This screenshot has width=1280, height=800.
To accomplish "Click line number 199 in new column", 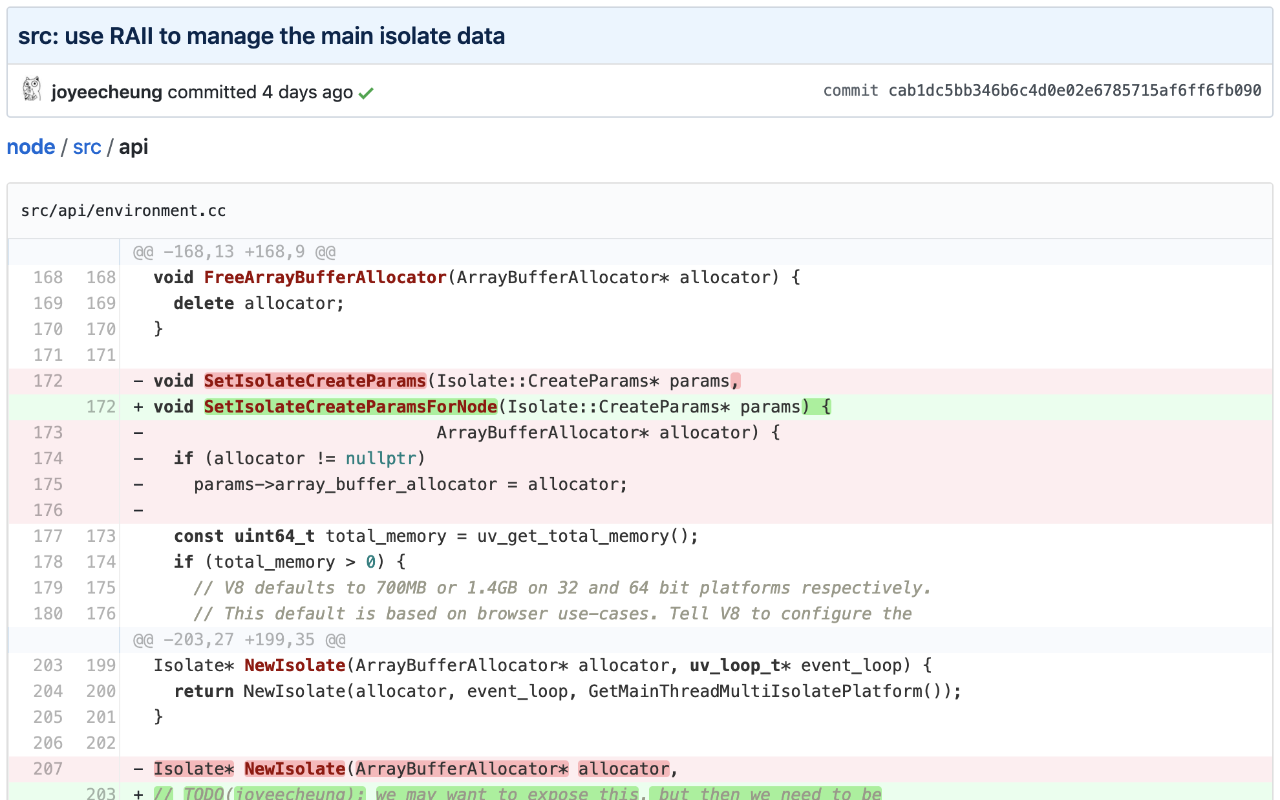I will point(99,664).
